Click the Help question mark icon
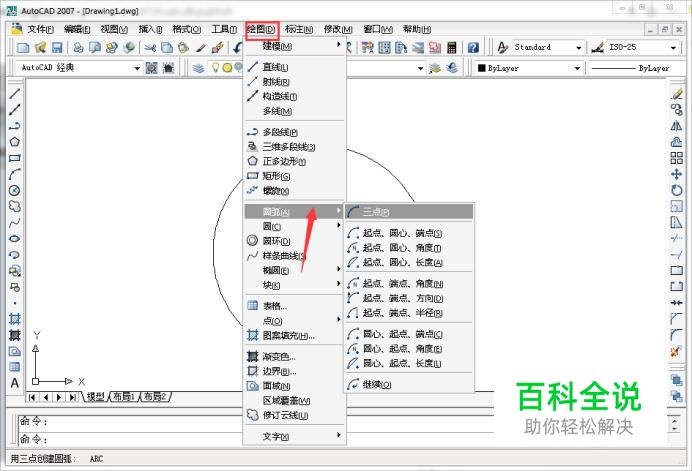The image size is (692, 471). pos(473,47)
